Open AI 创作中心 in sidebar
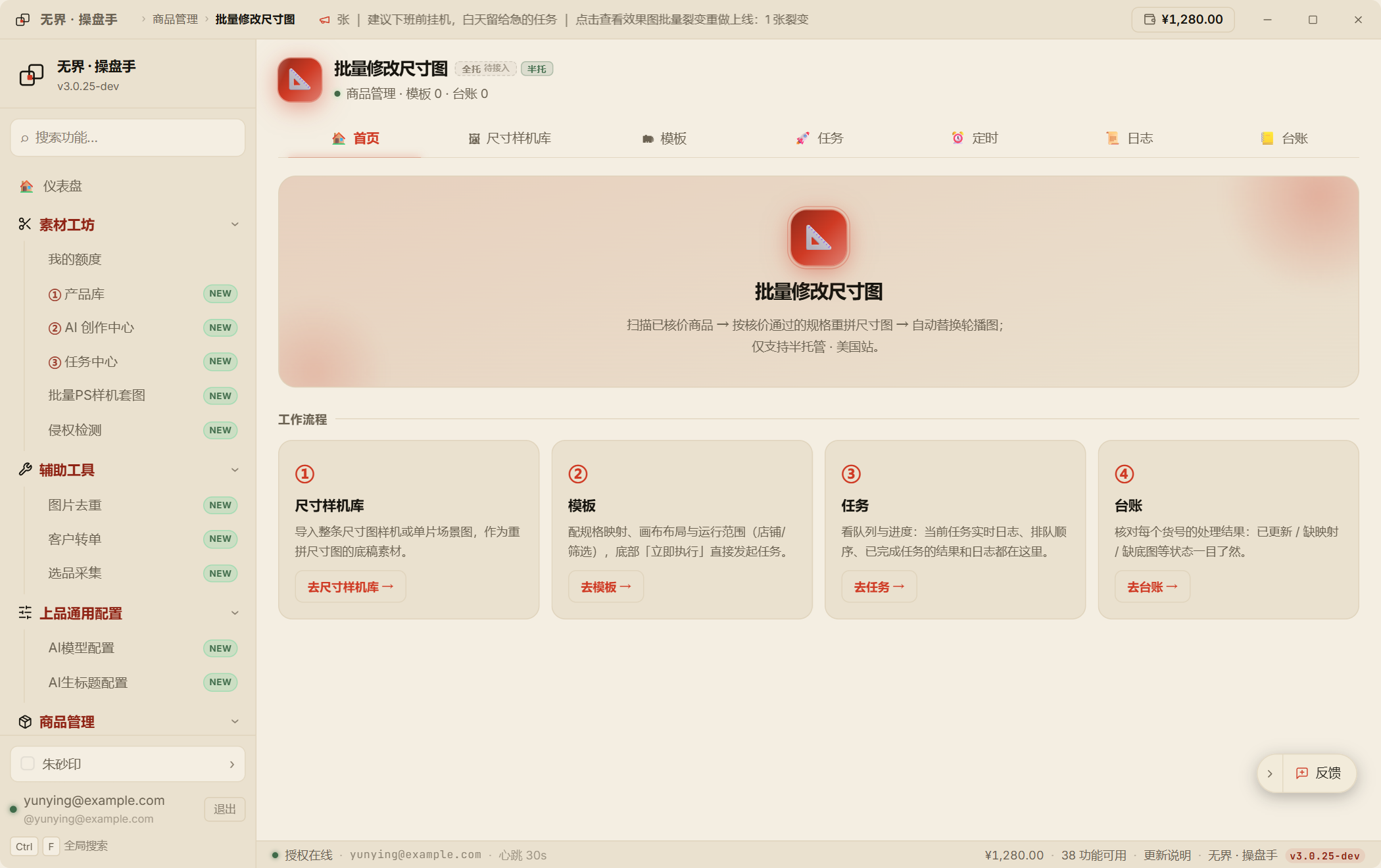1381x868 pixels. pyautogui.click(x=141, y=327)
